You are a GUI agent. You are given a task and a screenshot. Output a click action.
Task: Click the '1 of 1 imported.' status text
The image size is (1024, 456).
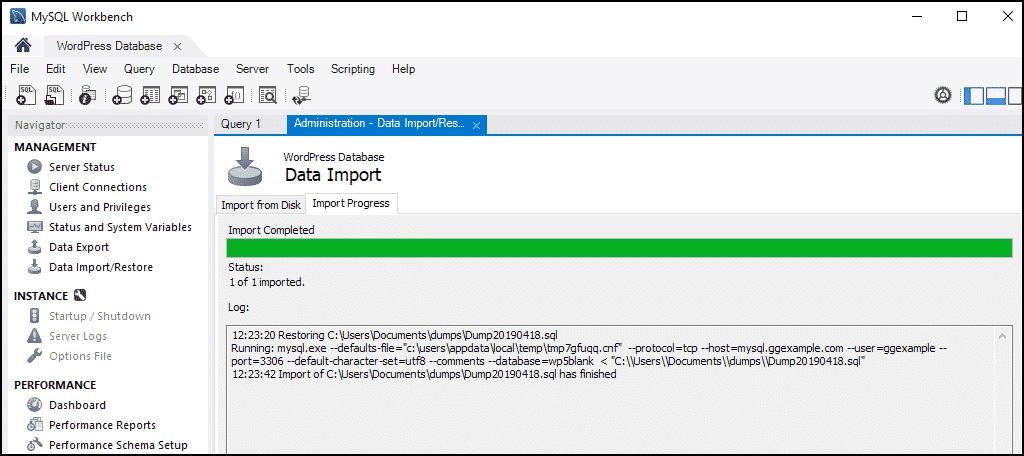pyautogui.click(x=267, y=283)
